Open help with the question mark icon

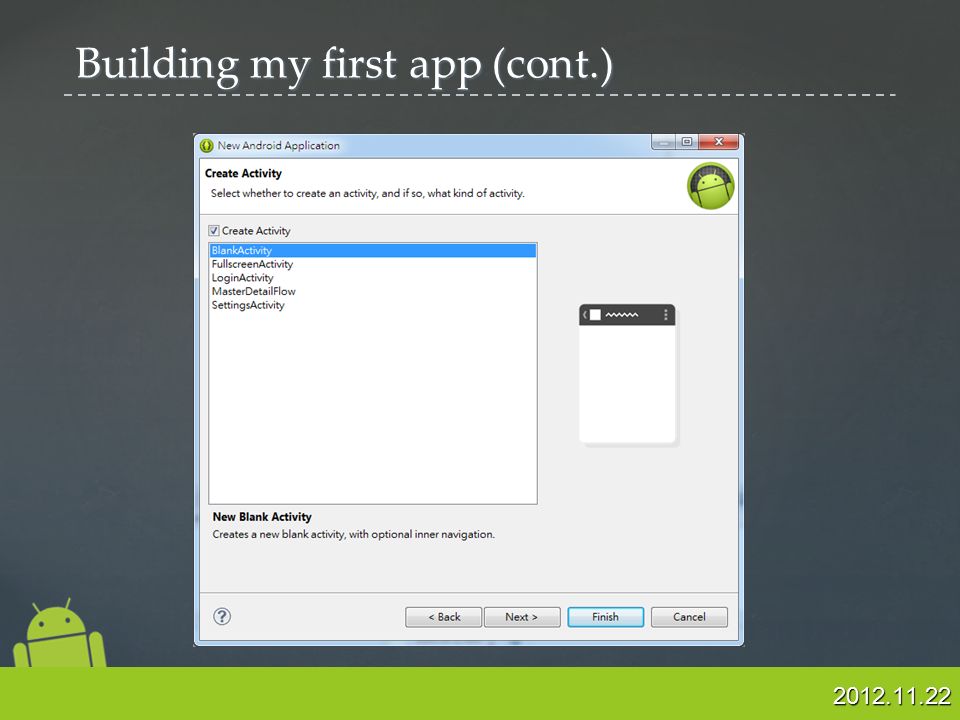click(222, 617)
